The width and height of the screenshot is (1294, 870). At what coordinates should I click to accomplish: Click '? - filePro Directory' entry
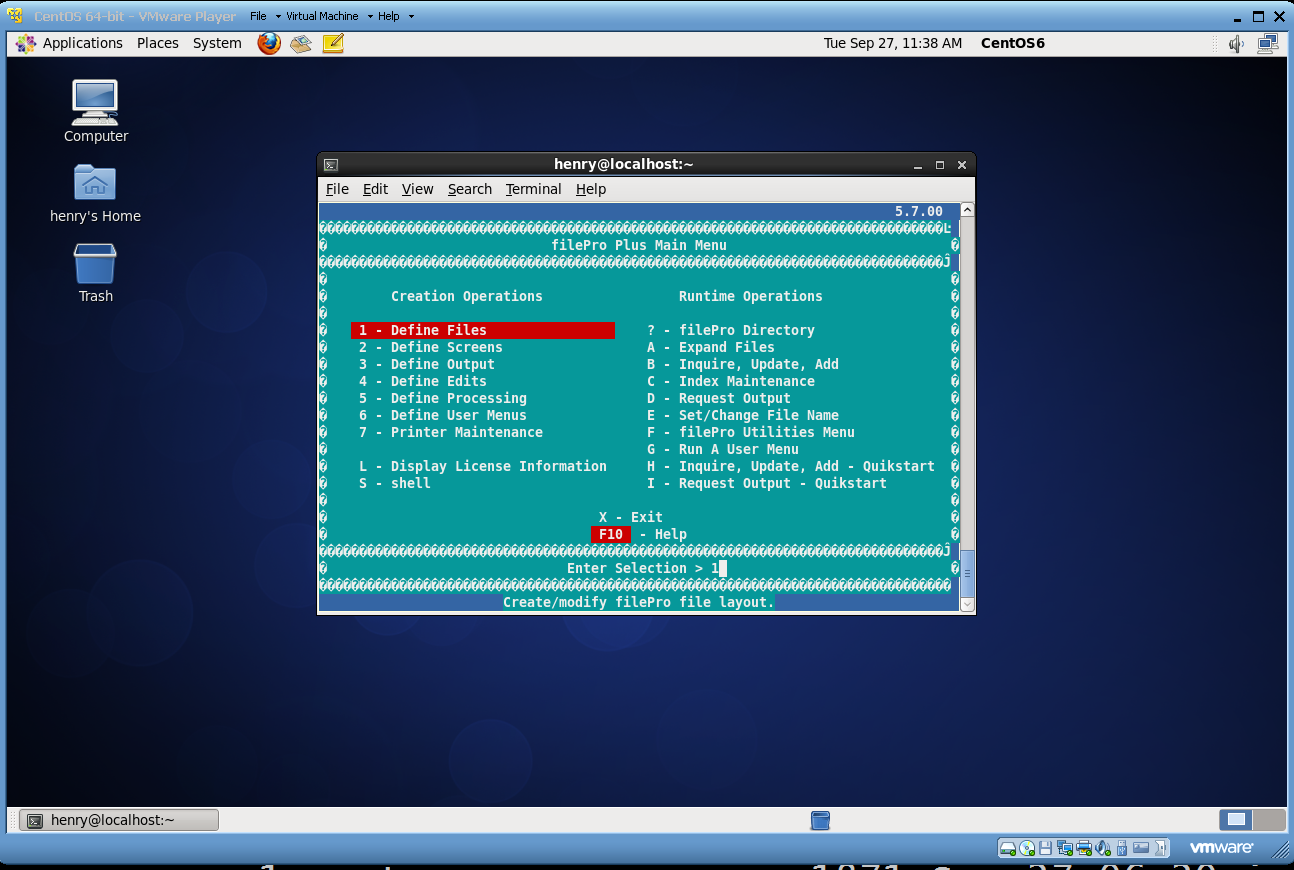tap(731, 330)
